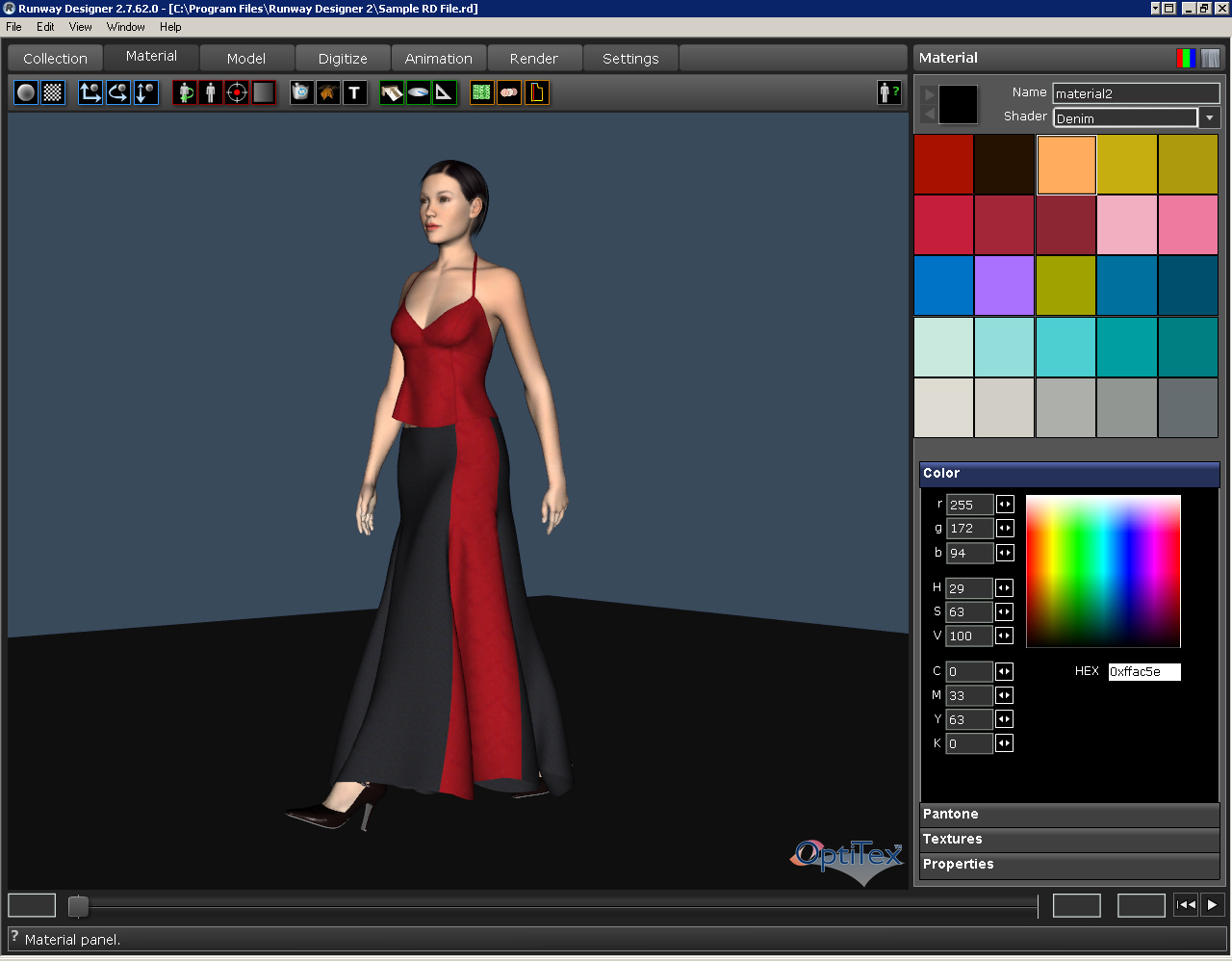Pick the lavender purple color swatch
The height and width of the screenshot is (961, 1232).
(1004, 286)
